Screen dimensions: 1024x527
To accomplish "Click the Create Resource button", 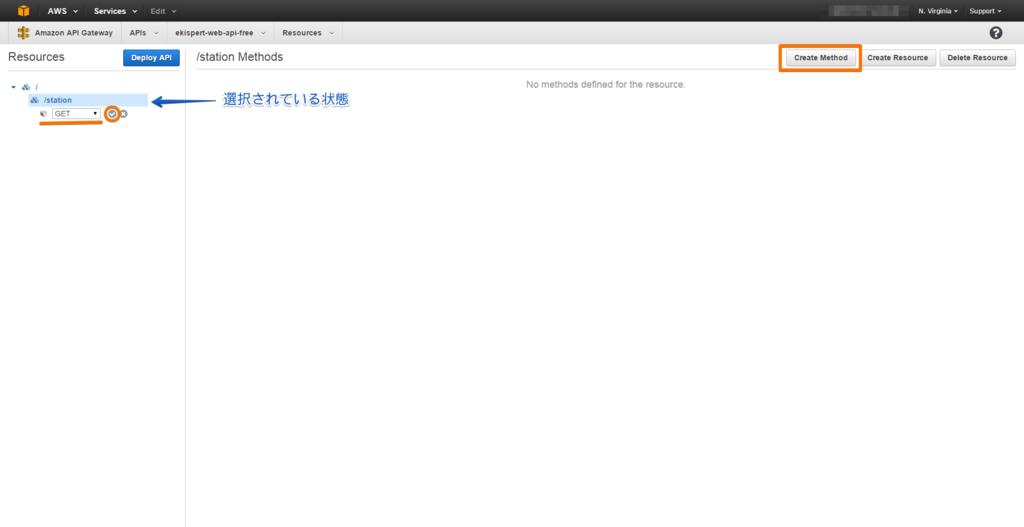I will click(897, 57).
